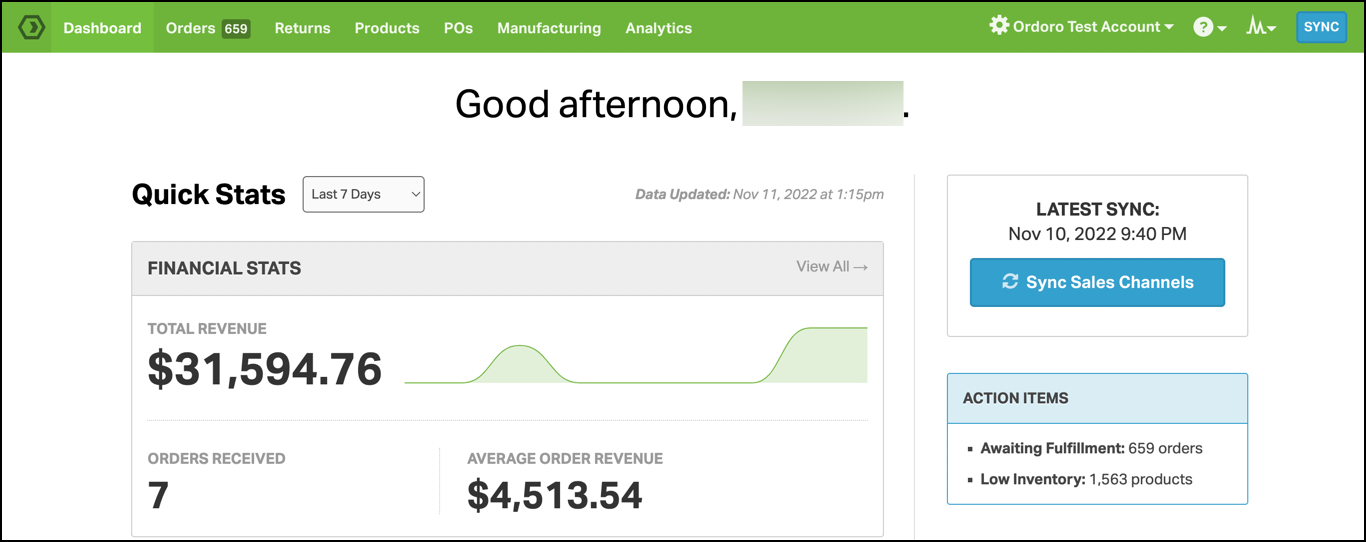Select the Analytics tab
Screen dimensions: 1366x542
tap(658, 28)
